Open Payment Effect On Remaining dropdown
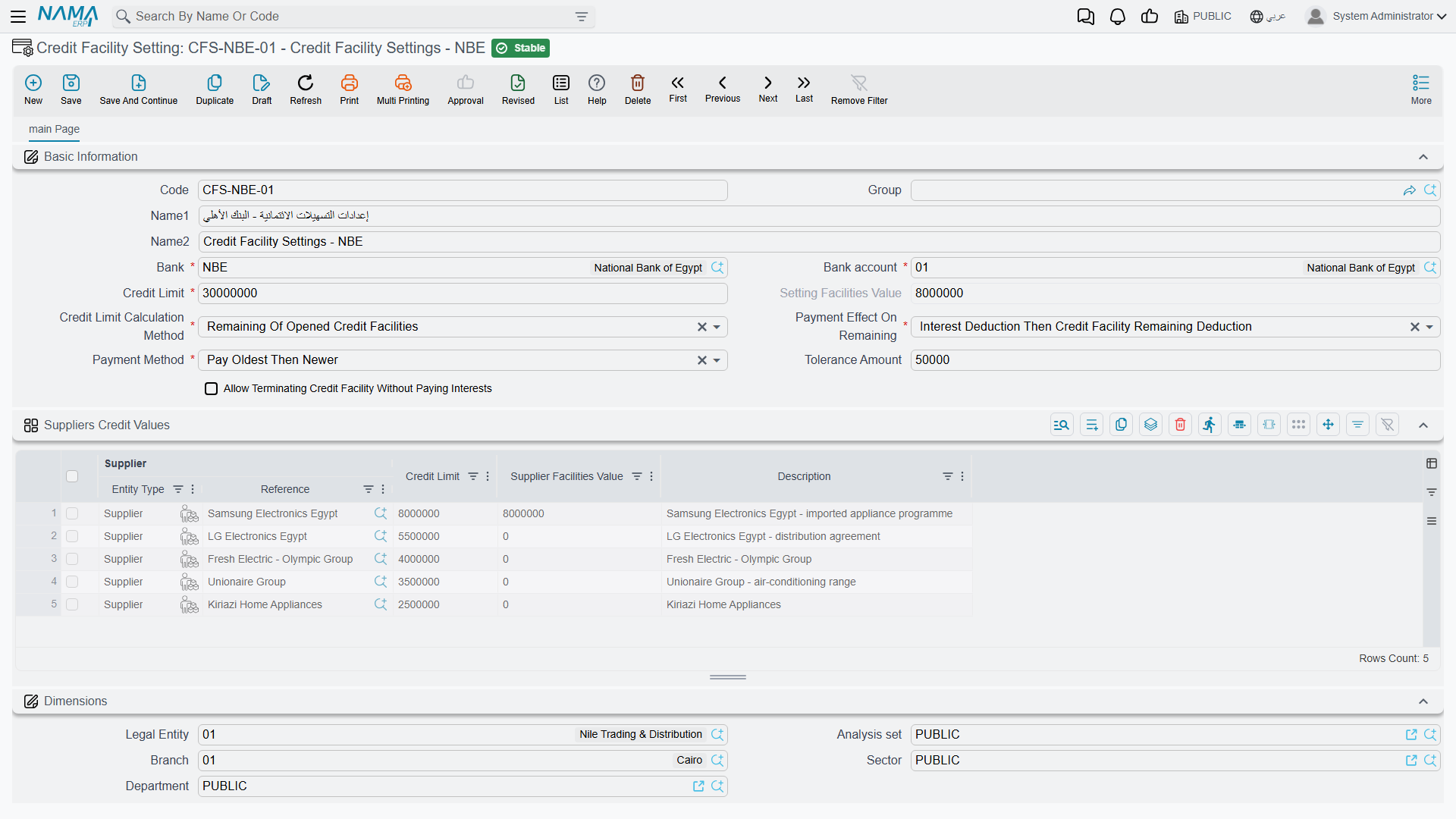 [x=1429, y=327]
